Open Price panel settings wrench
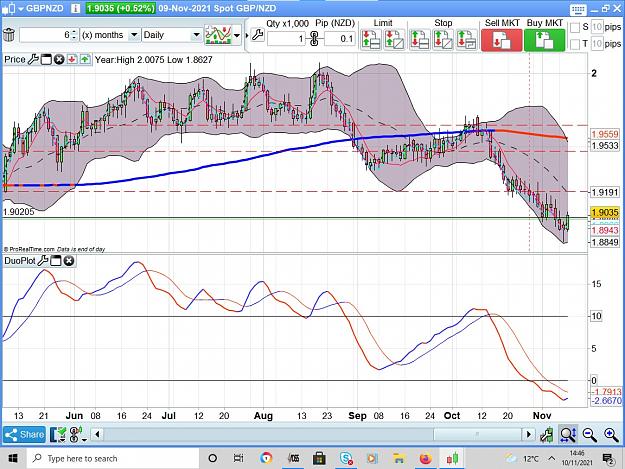This screenshot has width=625, height=469. pyautogui.click(x=33, y=60)
